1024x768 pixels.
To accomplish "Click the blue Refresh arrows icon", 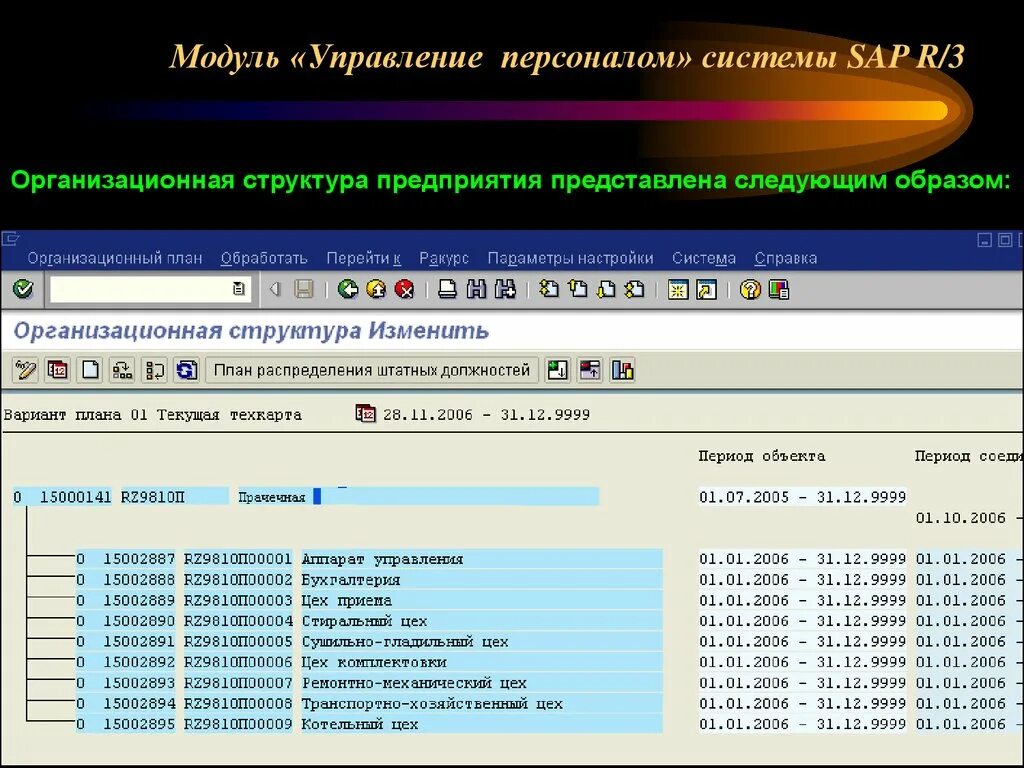I will pyautogui.click(x=187, y=370).
